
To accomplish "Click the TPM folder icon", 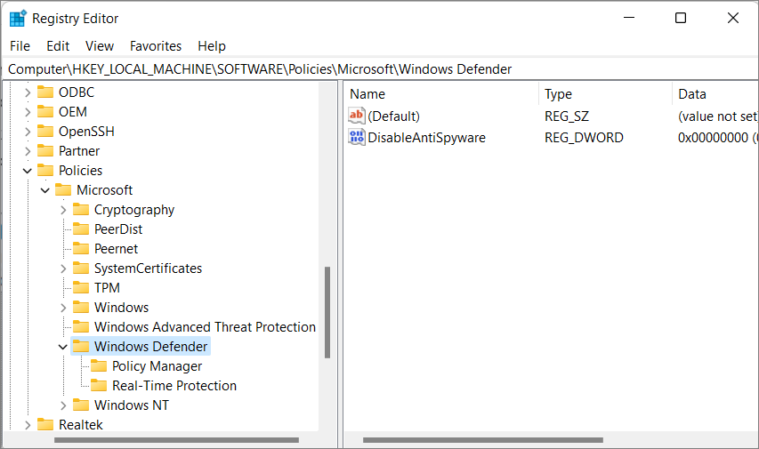I will [x=81, y=288].
